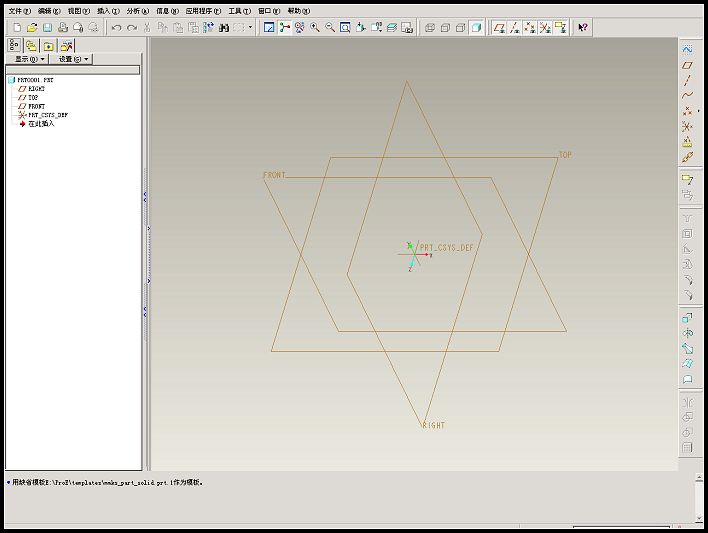Open the 文件 (File) menu
The image size is (708, 533).
coord(19,11)
